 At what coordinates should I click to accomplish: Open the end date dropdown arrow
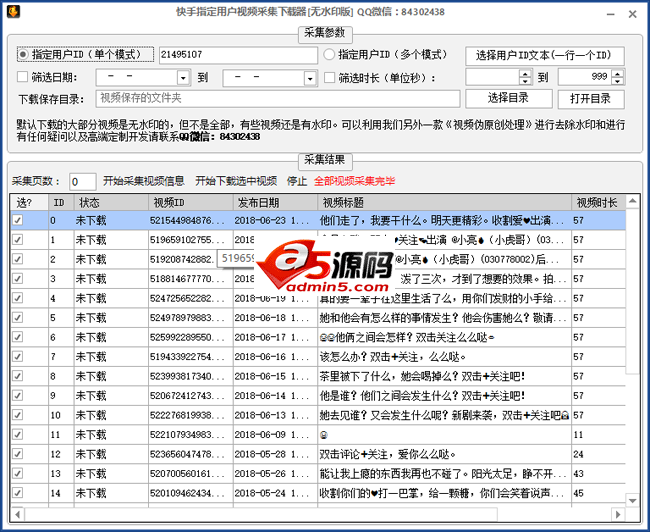coord(310,78)
